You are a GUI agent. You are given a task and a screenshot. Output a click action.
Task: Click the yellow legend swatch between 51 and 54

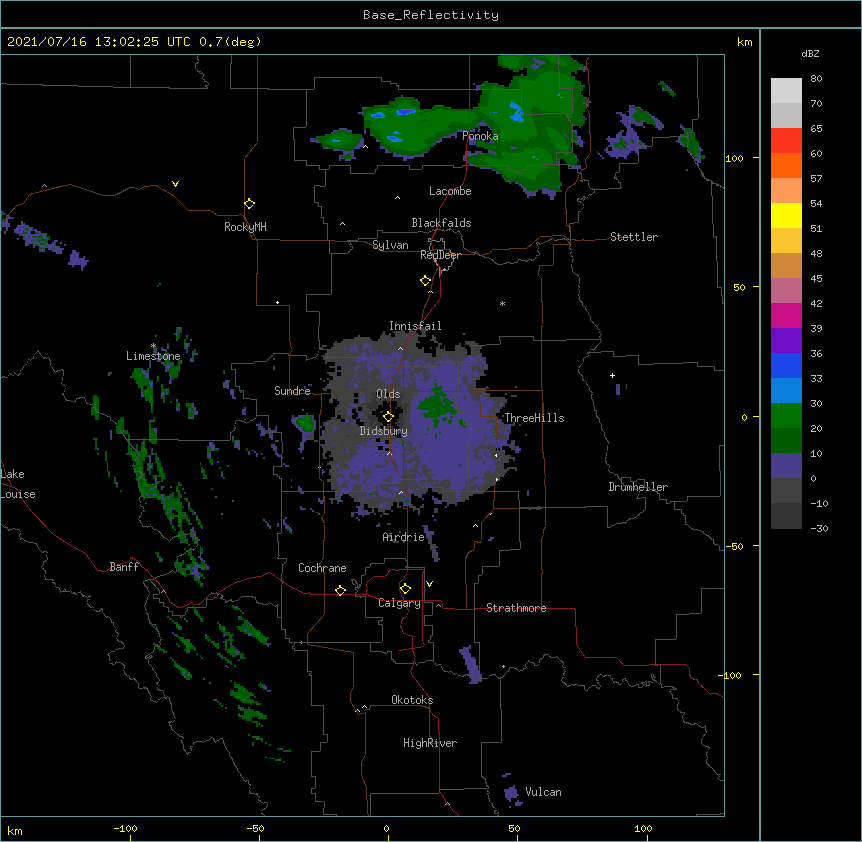[x=786, y=215]
